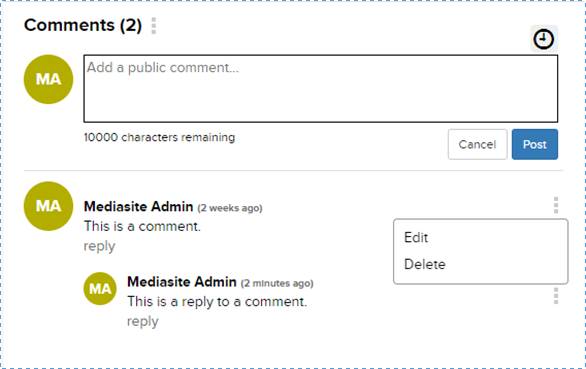Click the "2 weeks ago" timestamp
Viewport: 586px width, 369px height.
[230, 208]
